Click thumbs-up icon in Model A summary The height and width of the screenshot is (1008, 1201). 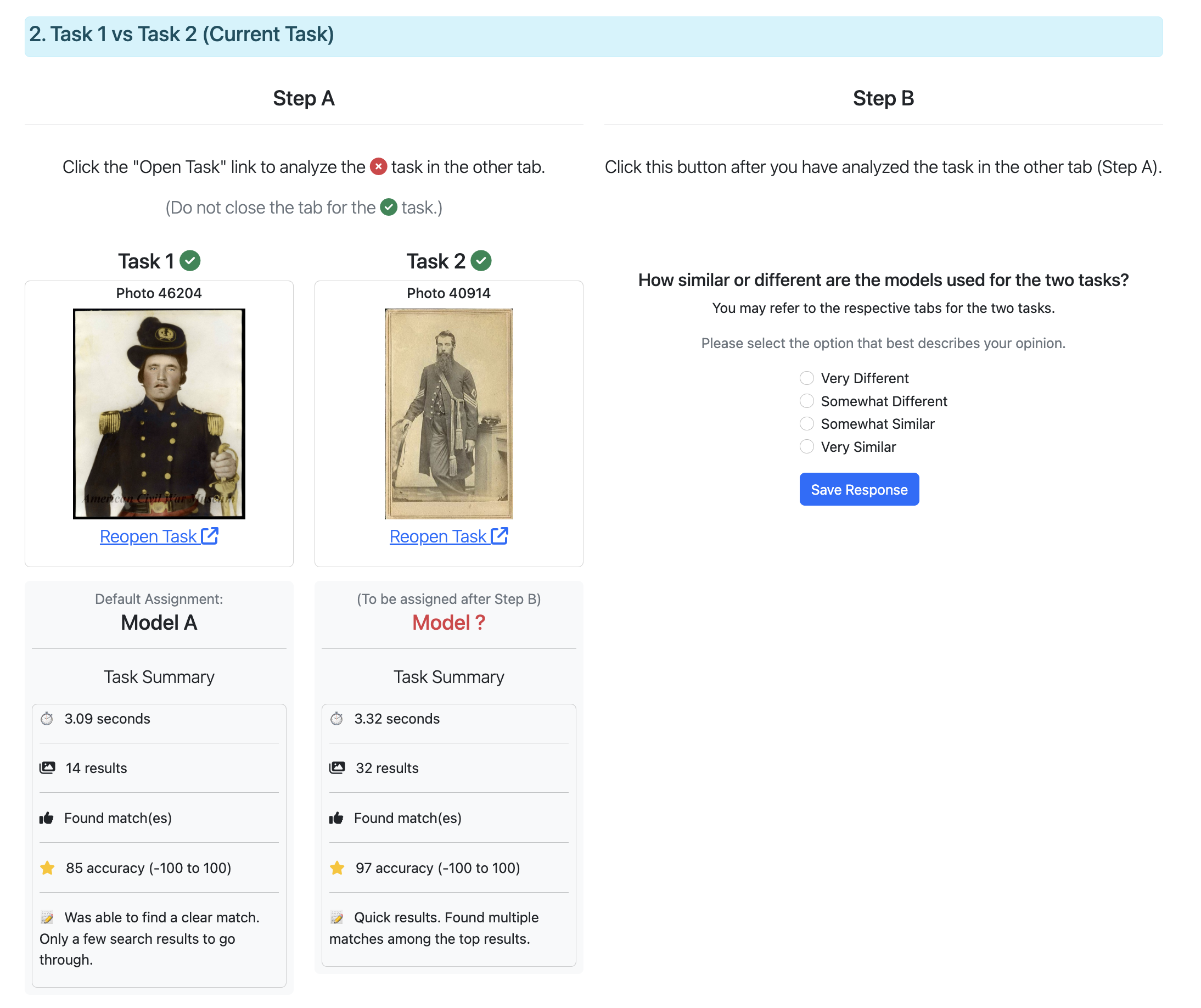tap(47, 818)
